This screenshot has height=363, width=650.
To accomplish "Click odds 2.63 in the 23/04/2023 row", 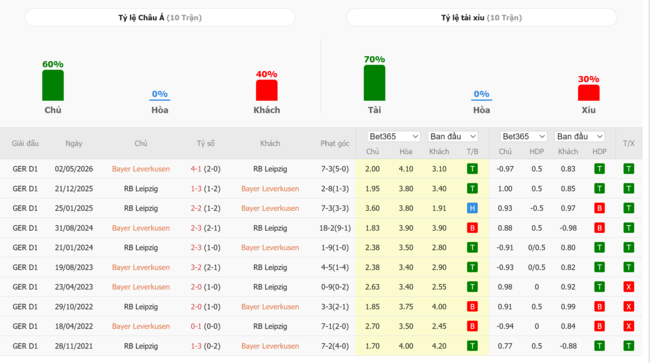I will (x=372, y=287).
